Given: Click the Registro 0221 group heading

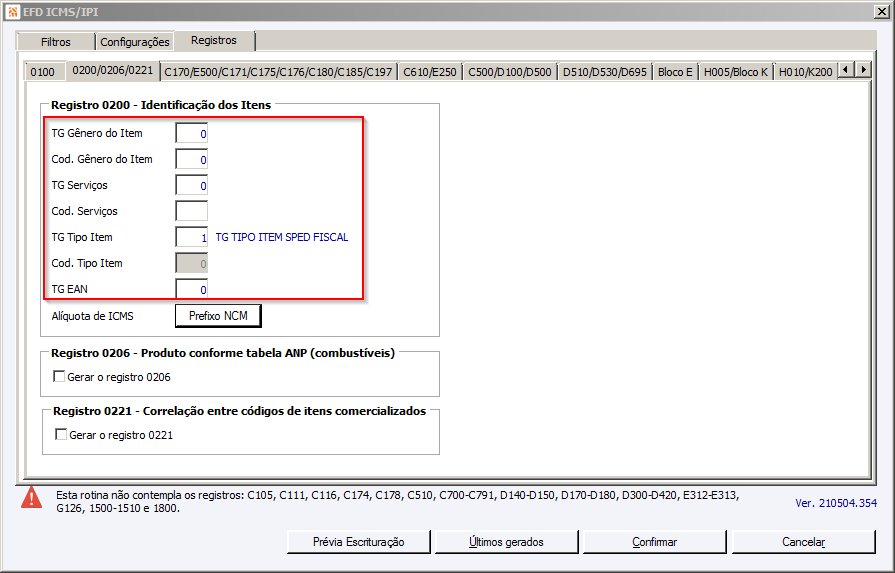Looking at the screenshot, I should 239,411.
